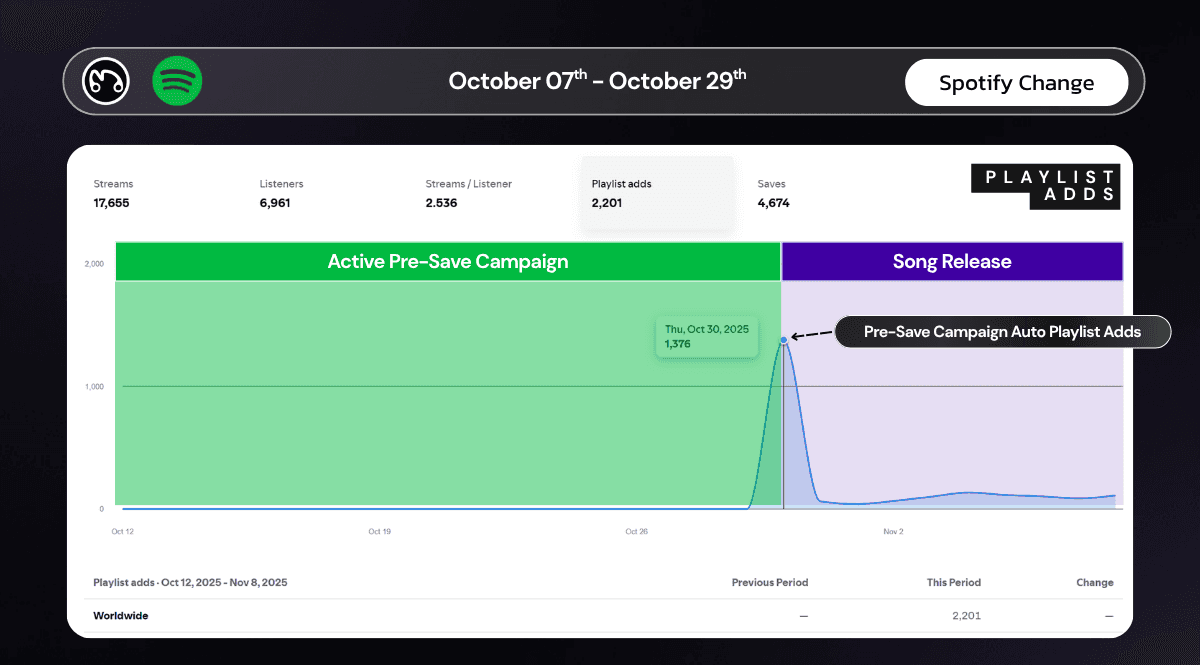Open the This Period column options

953,582
